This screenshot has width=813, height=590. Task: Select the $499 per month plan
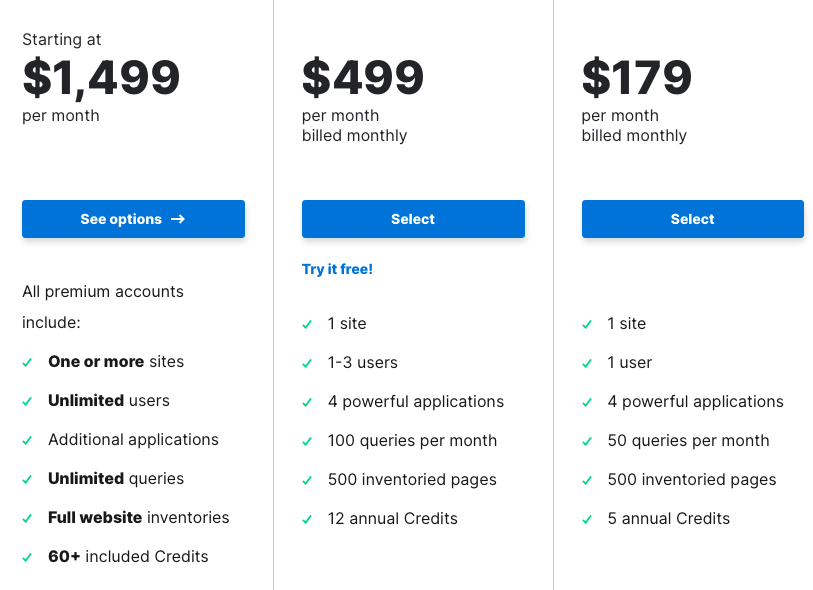413,219
